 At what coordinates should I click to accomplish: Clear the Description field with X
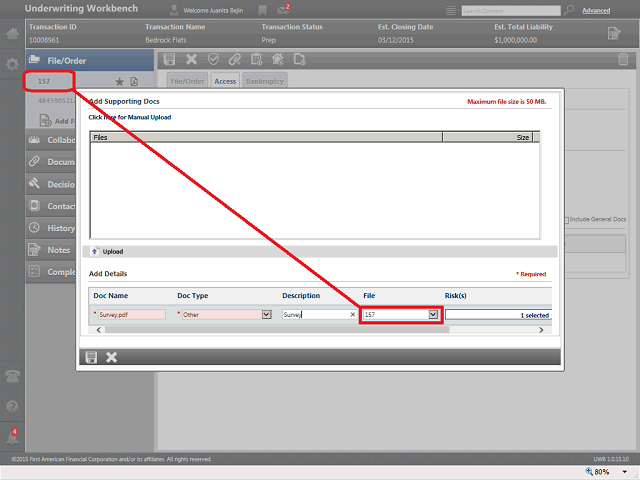pos(353,314)
